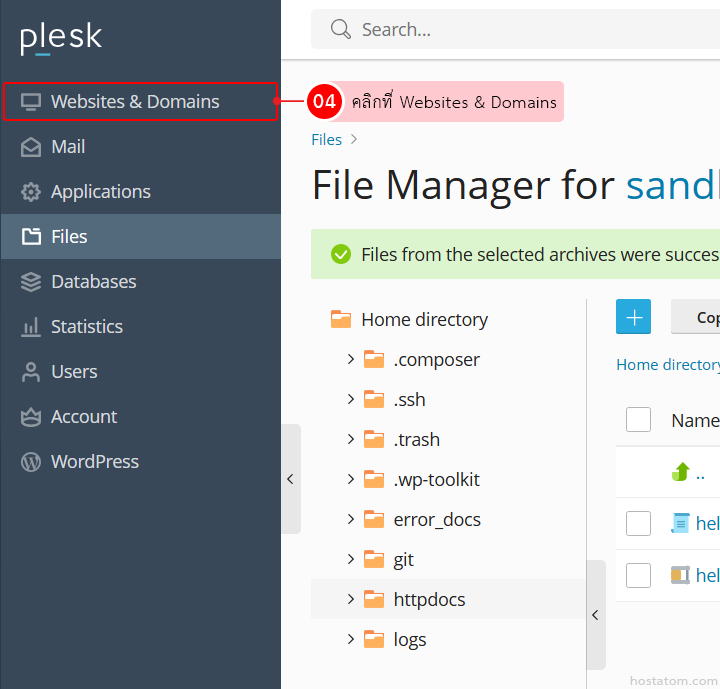Open Files in the sidebar menu
Viewport: 720px width, 689px height.
pyautogui.click(x=69, y=237)
